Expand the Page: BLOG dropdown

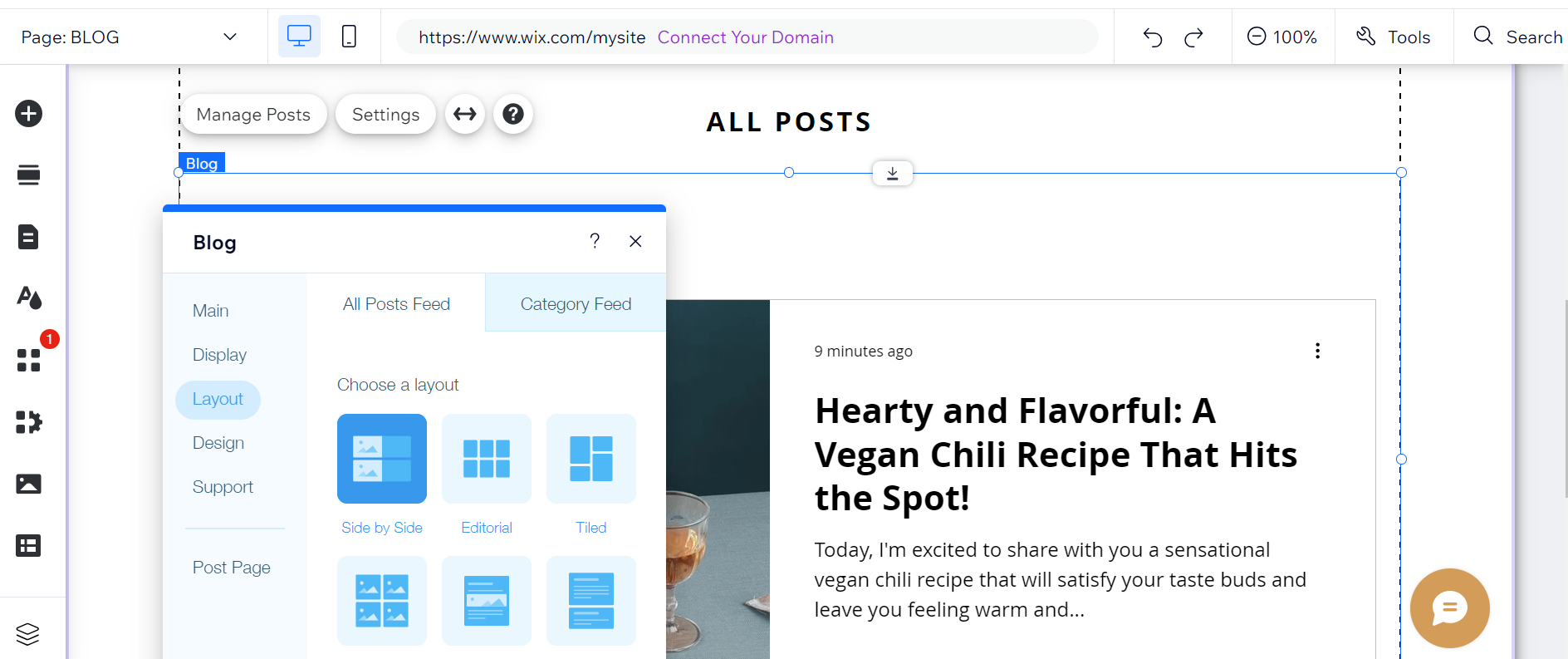point(230,37)
